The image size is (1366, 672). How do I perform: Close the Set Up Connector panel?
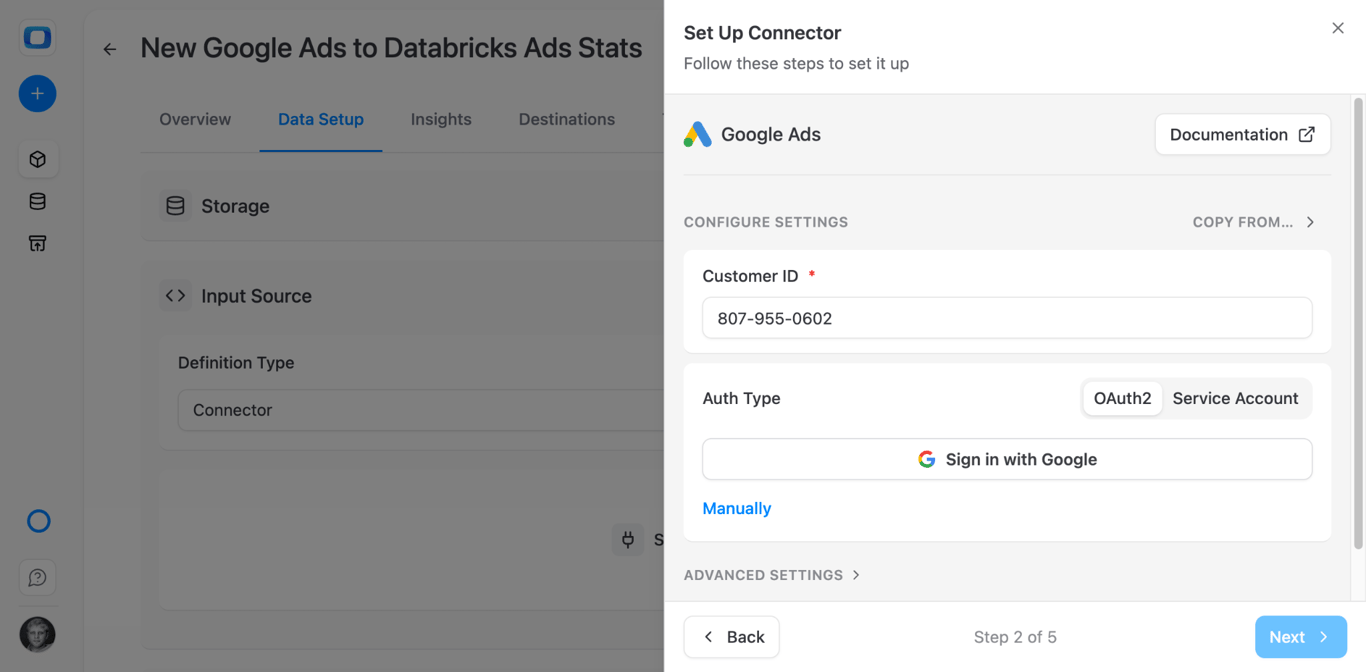pyautogui.click(x=1338, y=28)
